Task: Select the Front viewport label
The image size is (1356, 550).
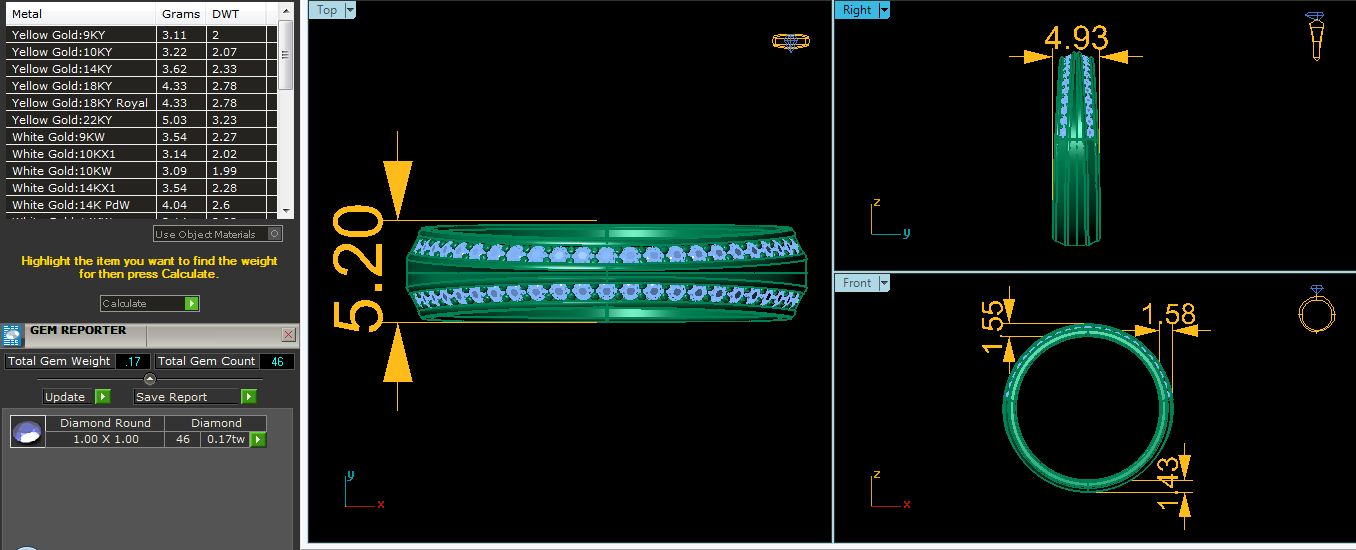Action: click(x=856, y=283)
